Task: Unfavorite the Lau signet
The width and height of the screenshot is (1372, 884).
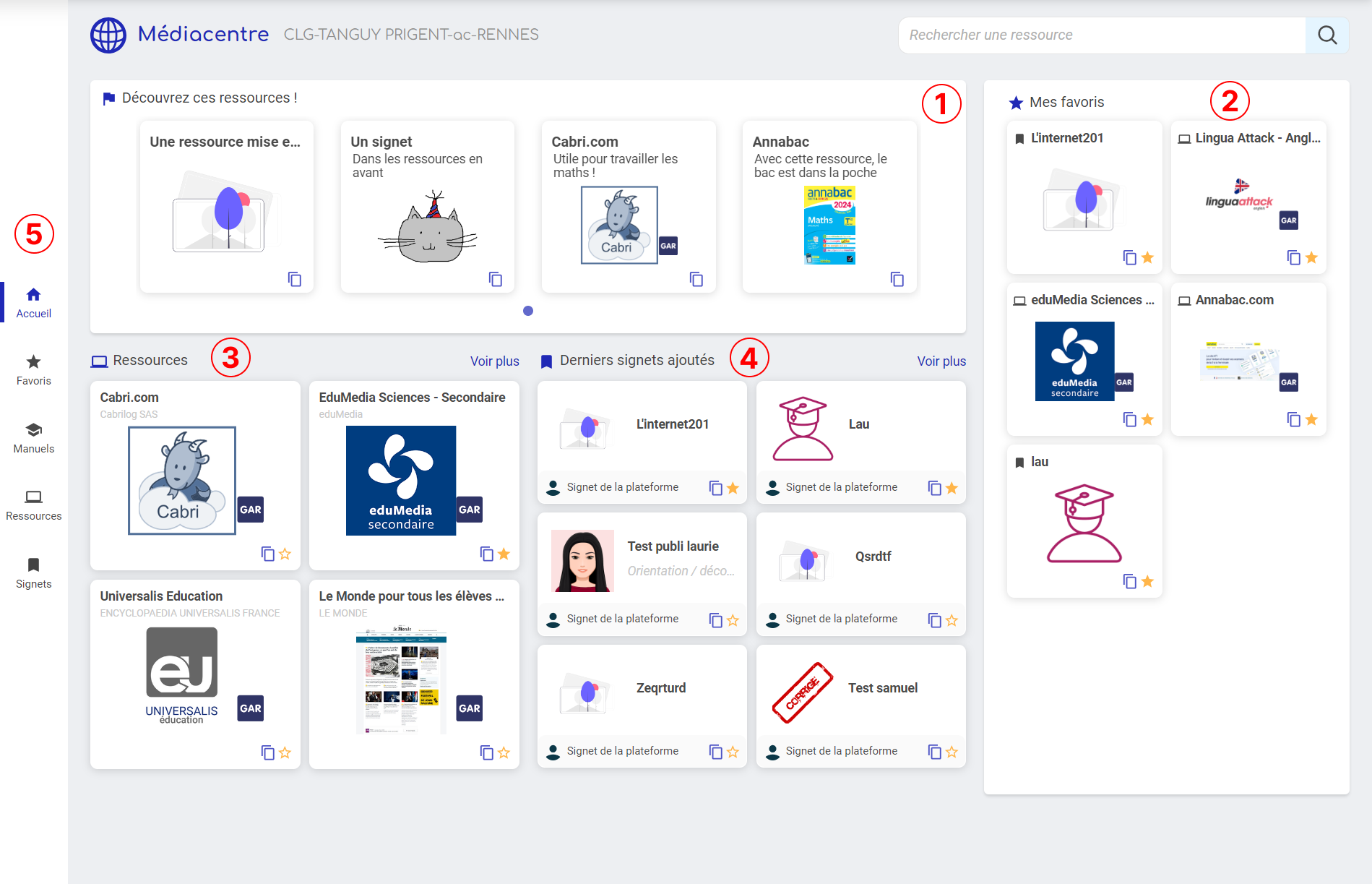Action: [x=952, y=488]
